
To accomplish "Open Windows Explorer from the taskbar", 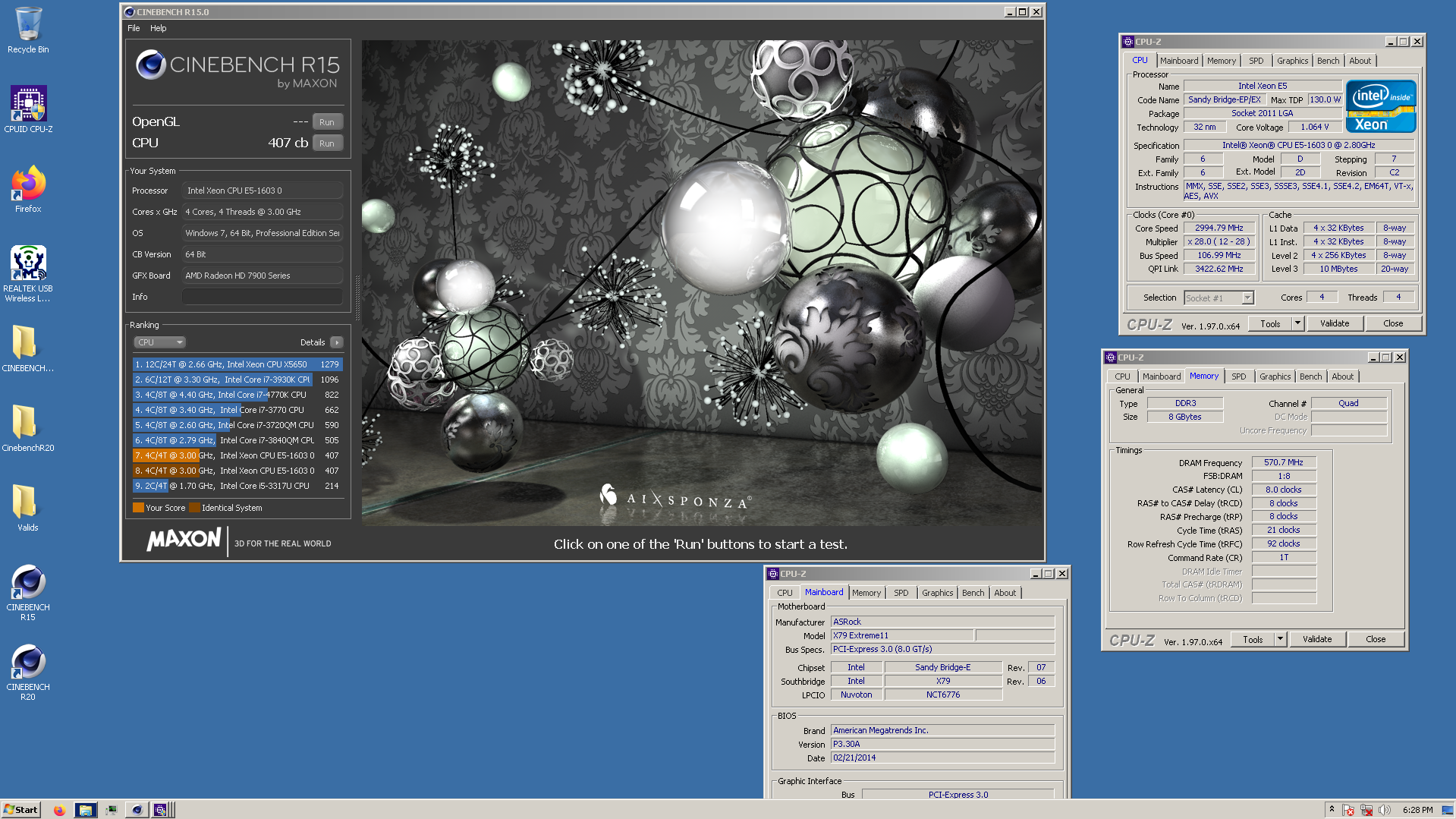I will click(86, 810).
